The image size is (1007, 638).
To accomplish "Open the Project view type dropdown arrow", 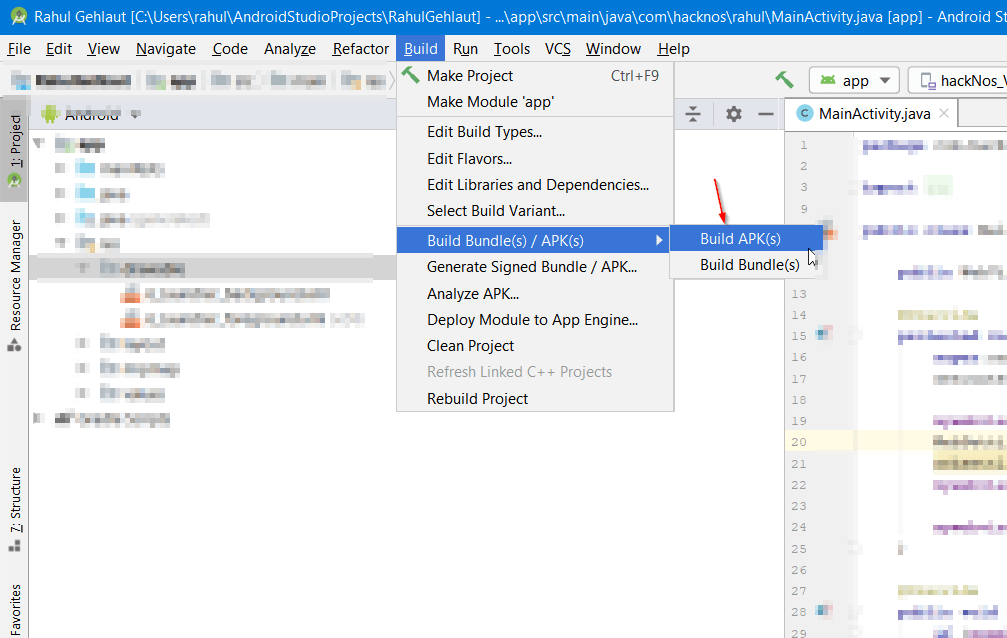I will (x=136, y=115).
